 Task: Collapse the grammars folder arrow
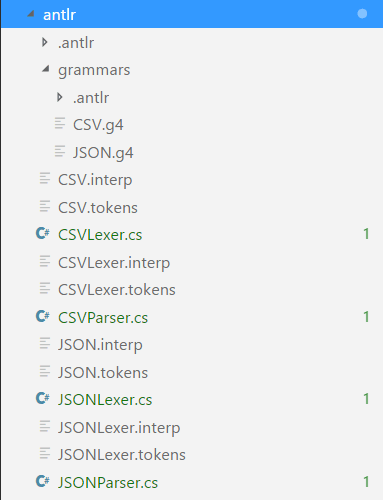pos(46,69)
